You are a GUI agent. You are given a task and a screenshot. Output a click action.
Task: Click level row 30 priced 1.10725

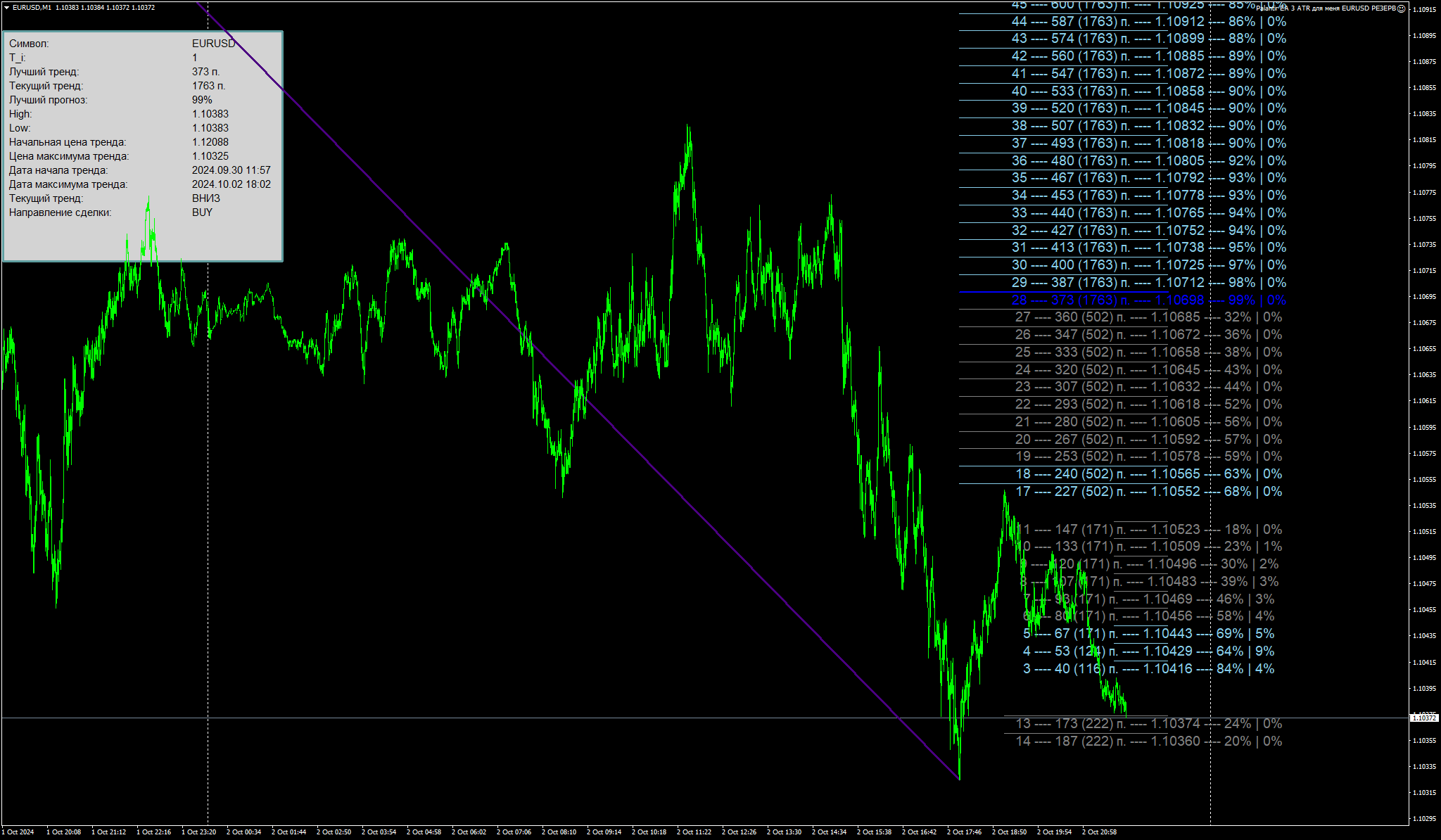[x=1149, y=265]
